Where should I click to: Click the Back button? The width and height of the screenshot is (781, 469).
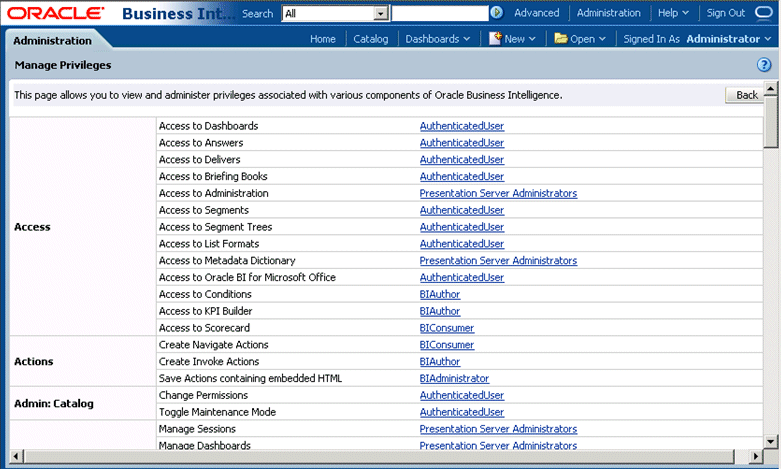(747, 95)
